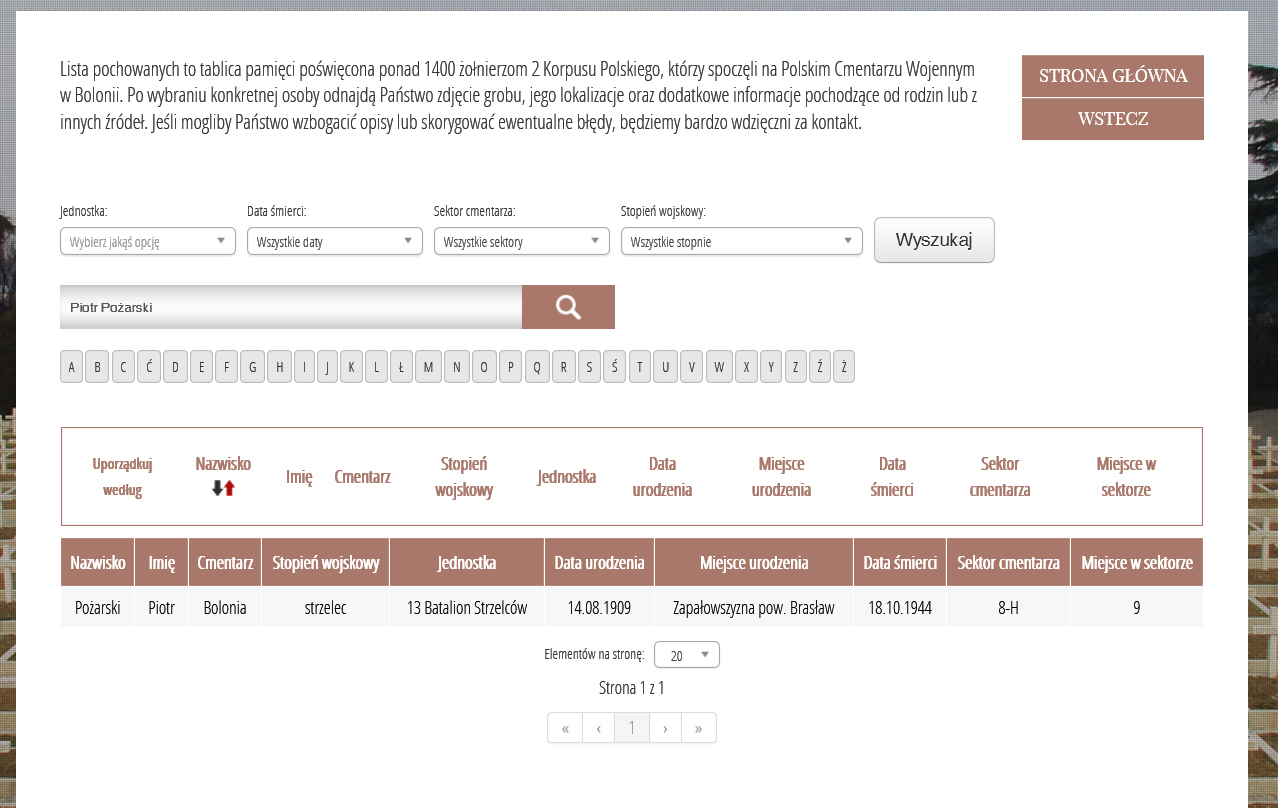The height and width of the screenshot is (808, 1278).
Task: Change the Elementów na stronę count
Action: click(x=686, y=655)
